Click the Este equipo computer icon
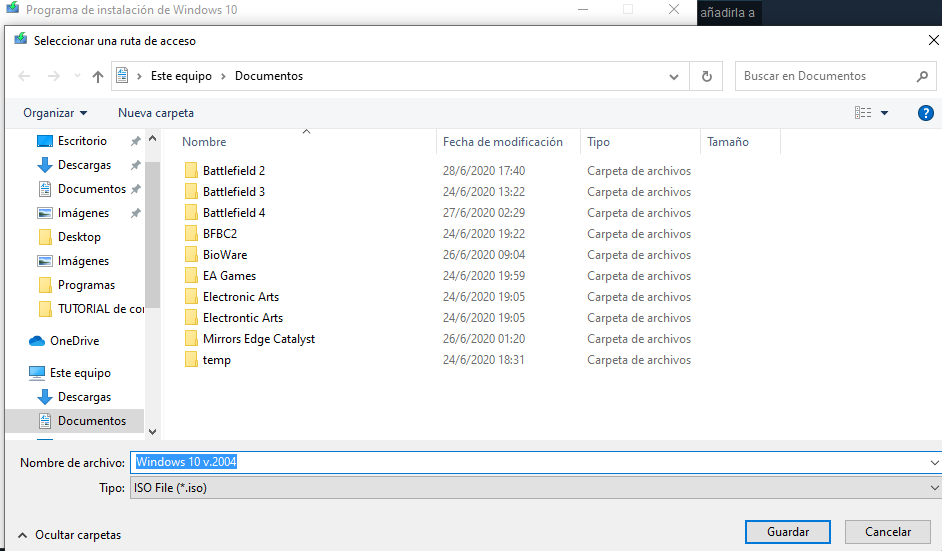 click(x=37, y=373)
